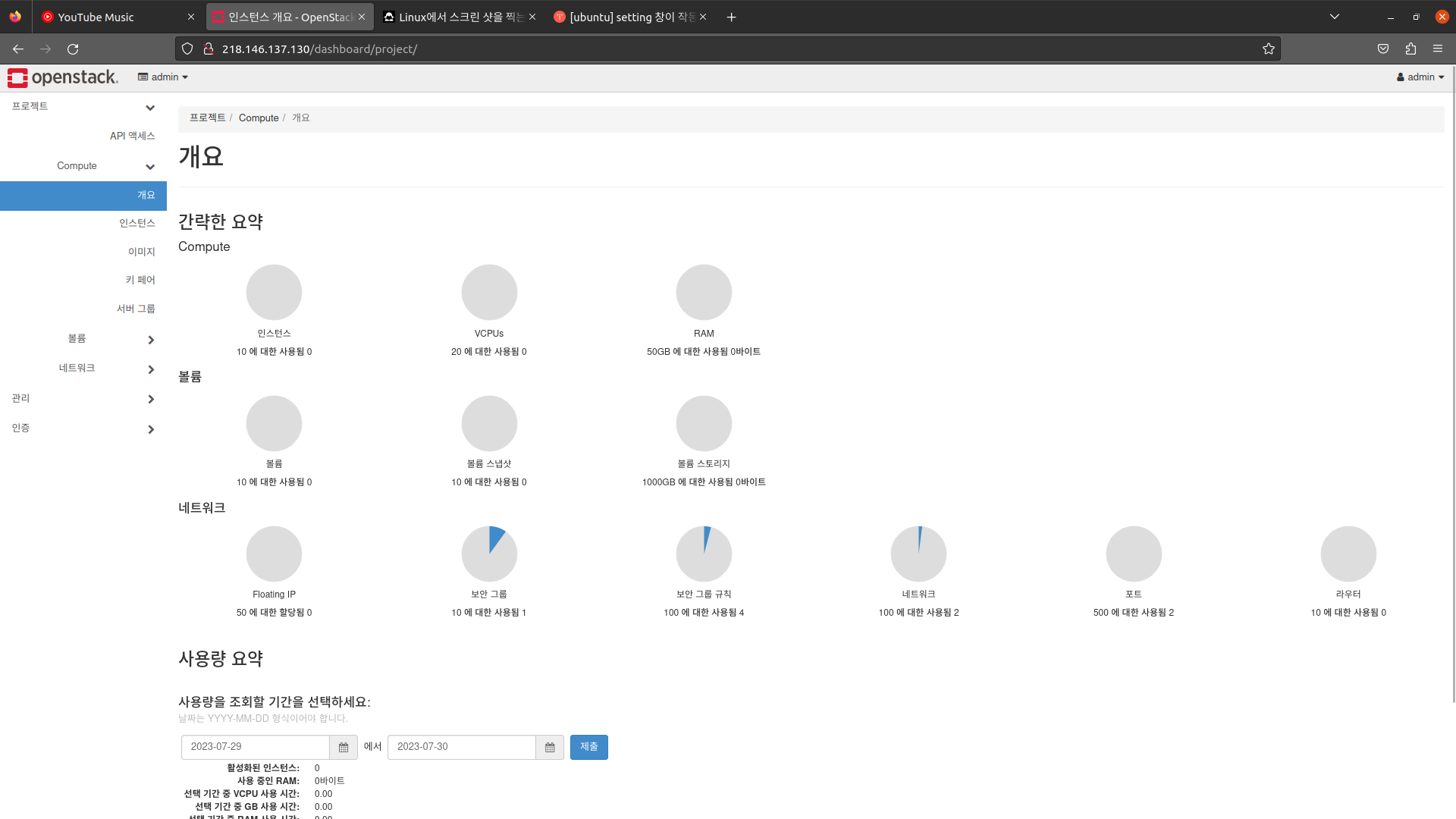Screen dimensions: 1456x819
Task: Click the back navigation arrow
Action: (x=18, y=49)
